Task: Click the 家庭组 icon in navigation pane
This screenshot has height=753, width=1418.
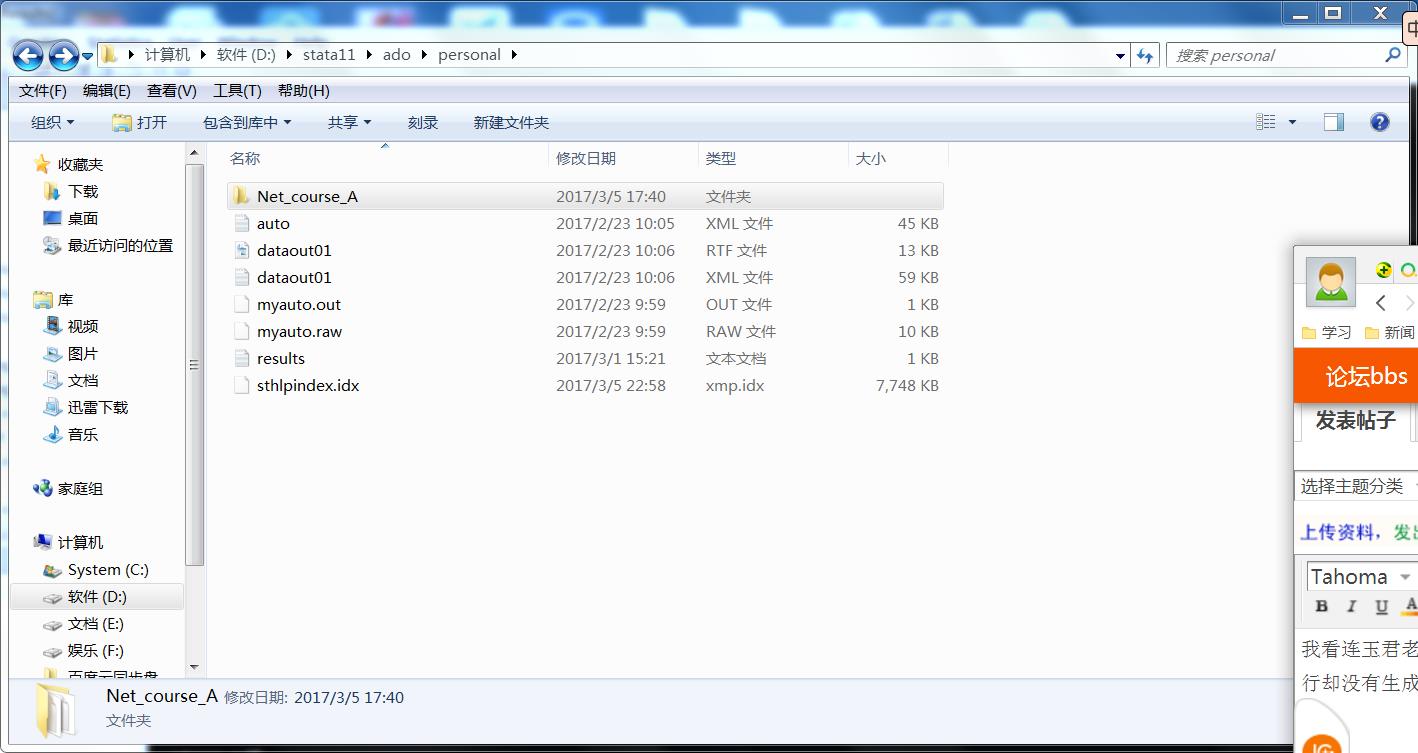Action: click(x=42, y=488)
